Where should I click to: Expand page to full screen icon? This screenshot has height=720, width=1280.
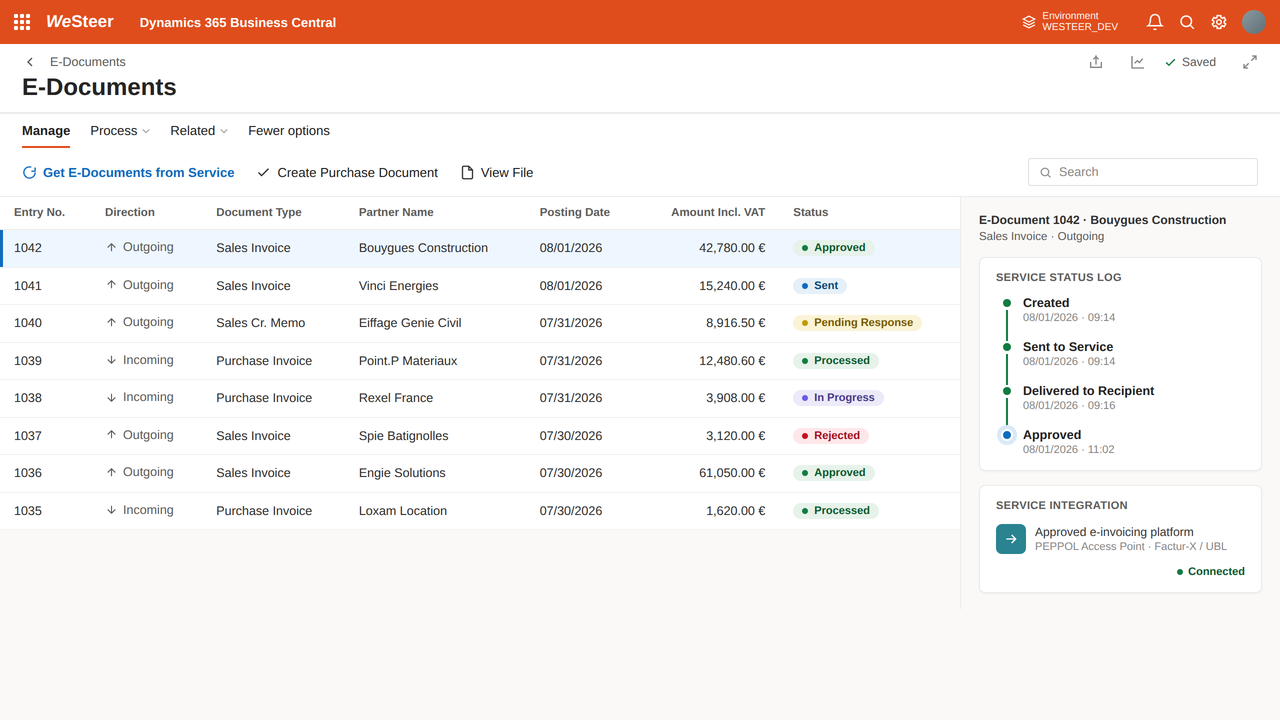(1250, 62)
